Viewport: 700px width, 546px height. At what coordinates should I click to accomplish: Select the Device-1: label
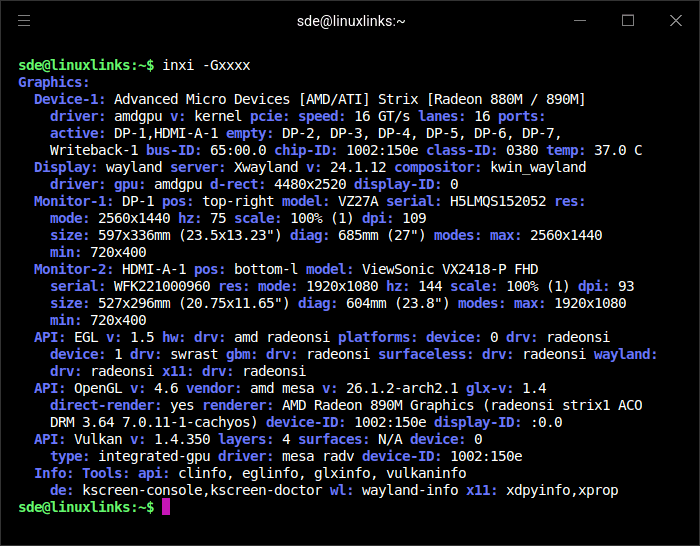[70, 99]
